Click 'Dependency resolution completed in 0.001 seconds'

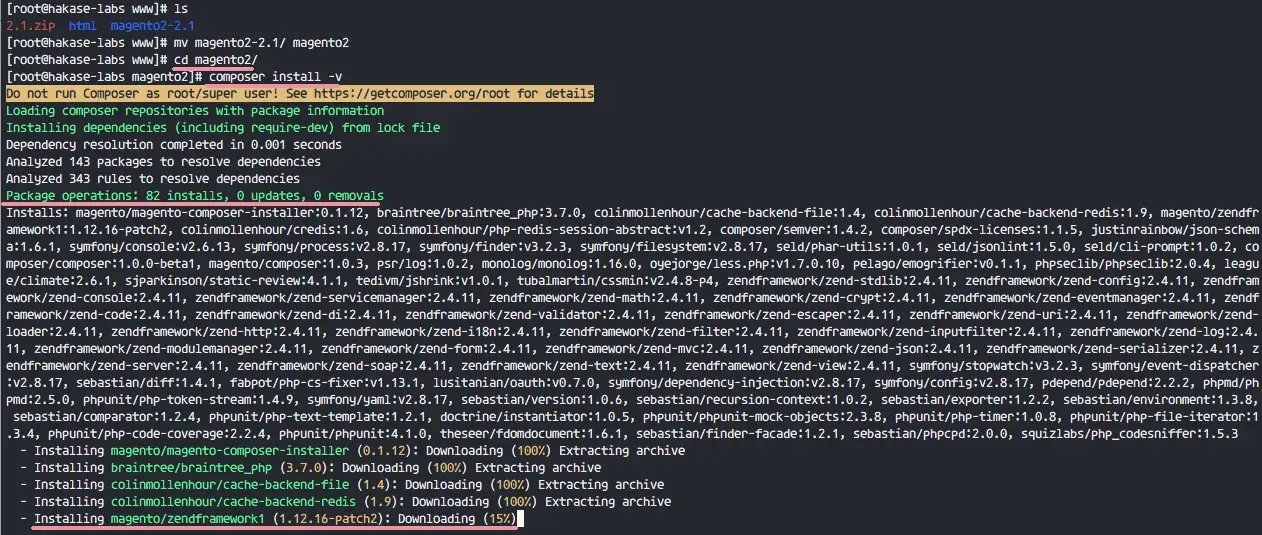point(174,144)
